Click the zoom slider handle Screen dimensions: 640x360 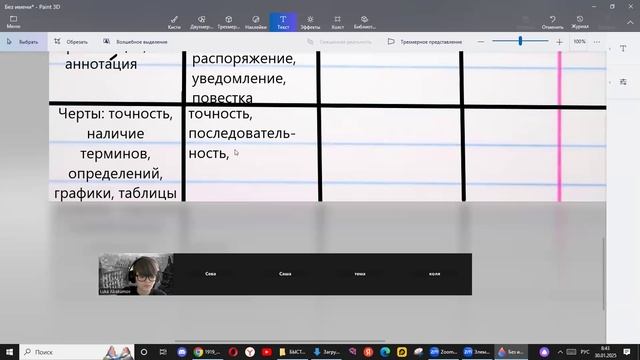tap(520, 41)
